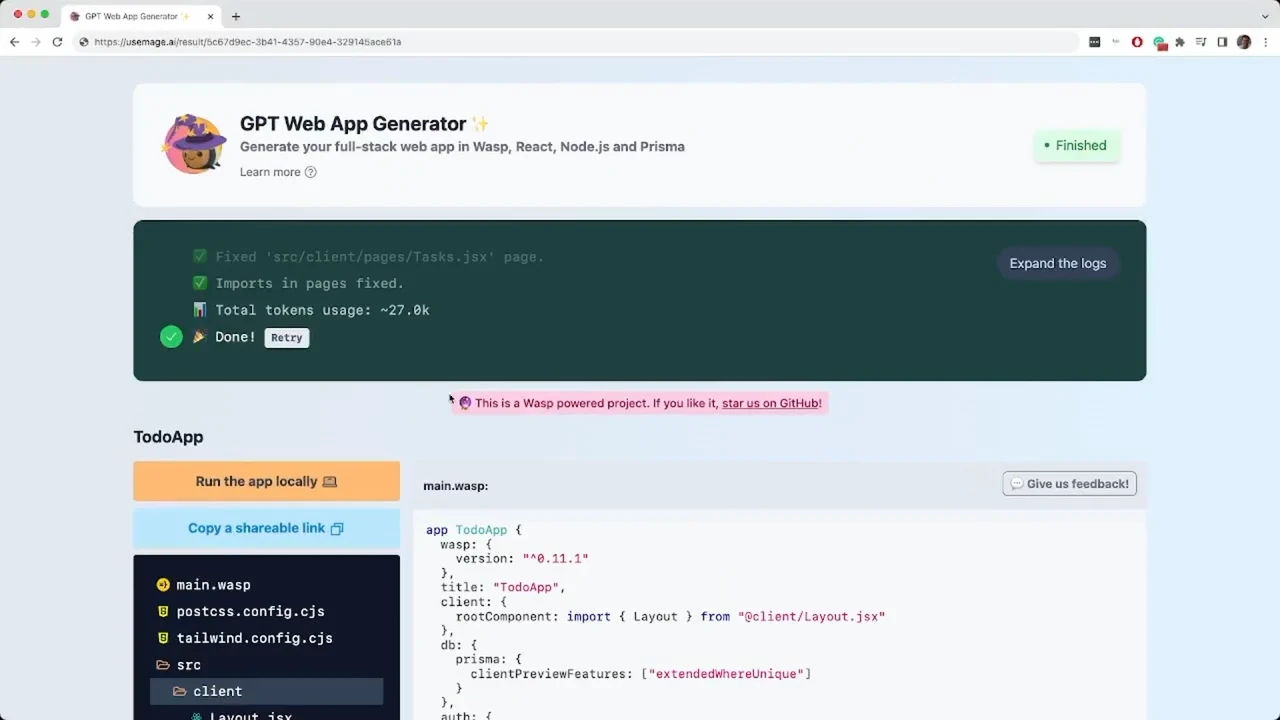
Task: Click the tab search chevron at top right
Action: click(x=1265, y=16)
